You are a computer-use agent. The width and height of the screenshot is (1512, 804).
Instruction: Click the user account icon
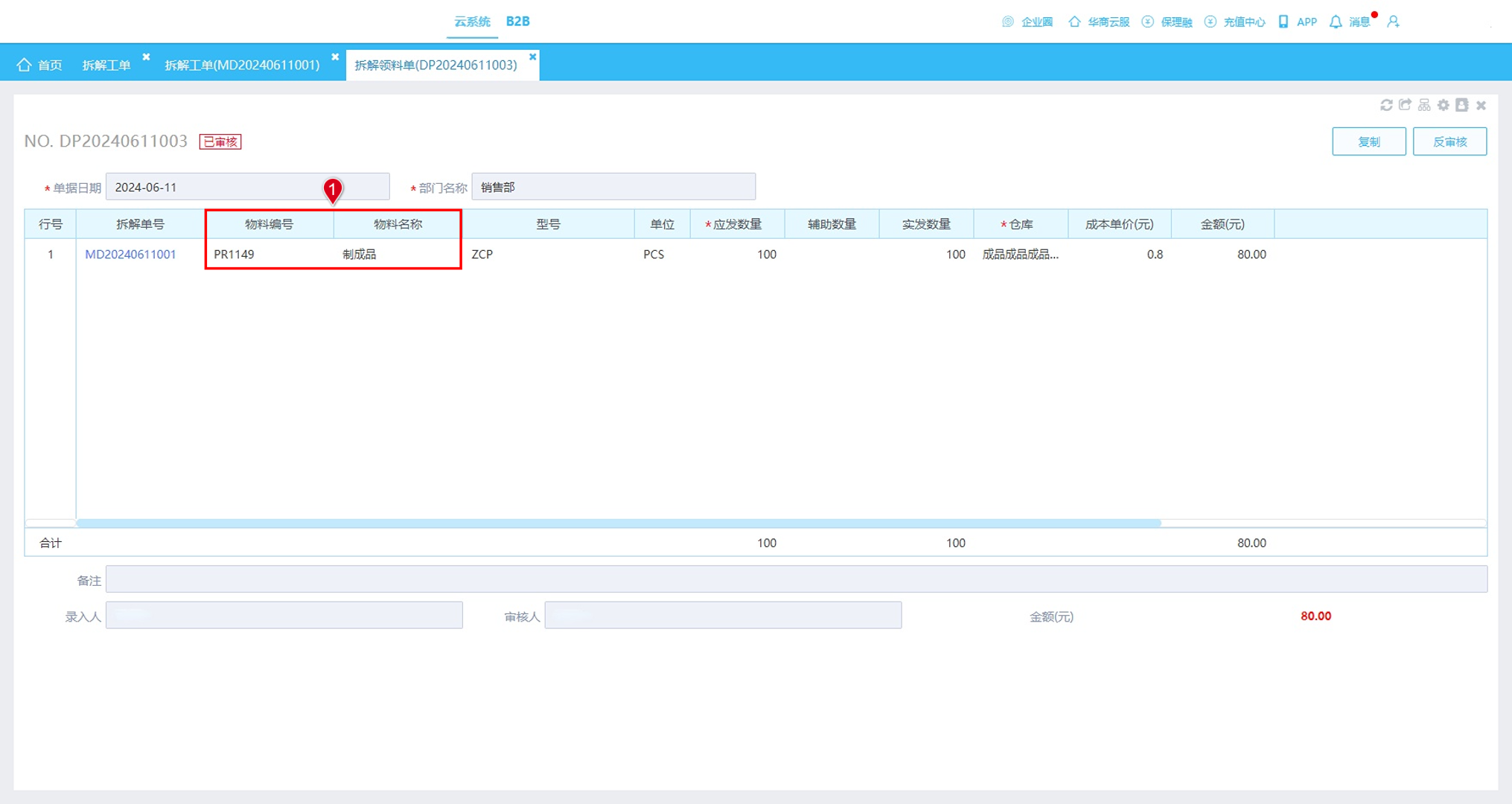click(x=1394, y=22)
